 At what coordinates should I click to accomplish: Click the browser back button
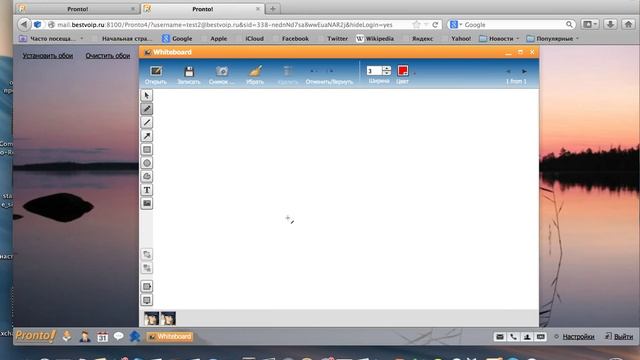(24, 24)
